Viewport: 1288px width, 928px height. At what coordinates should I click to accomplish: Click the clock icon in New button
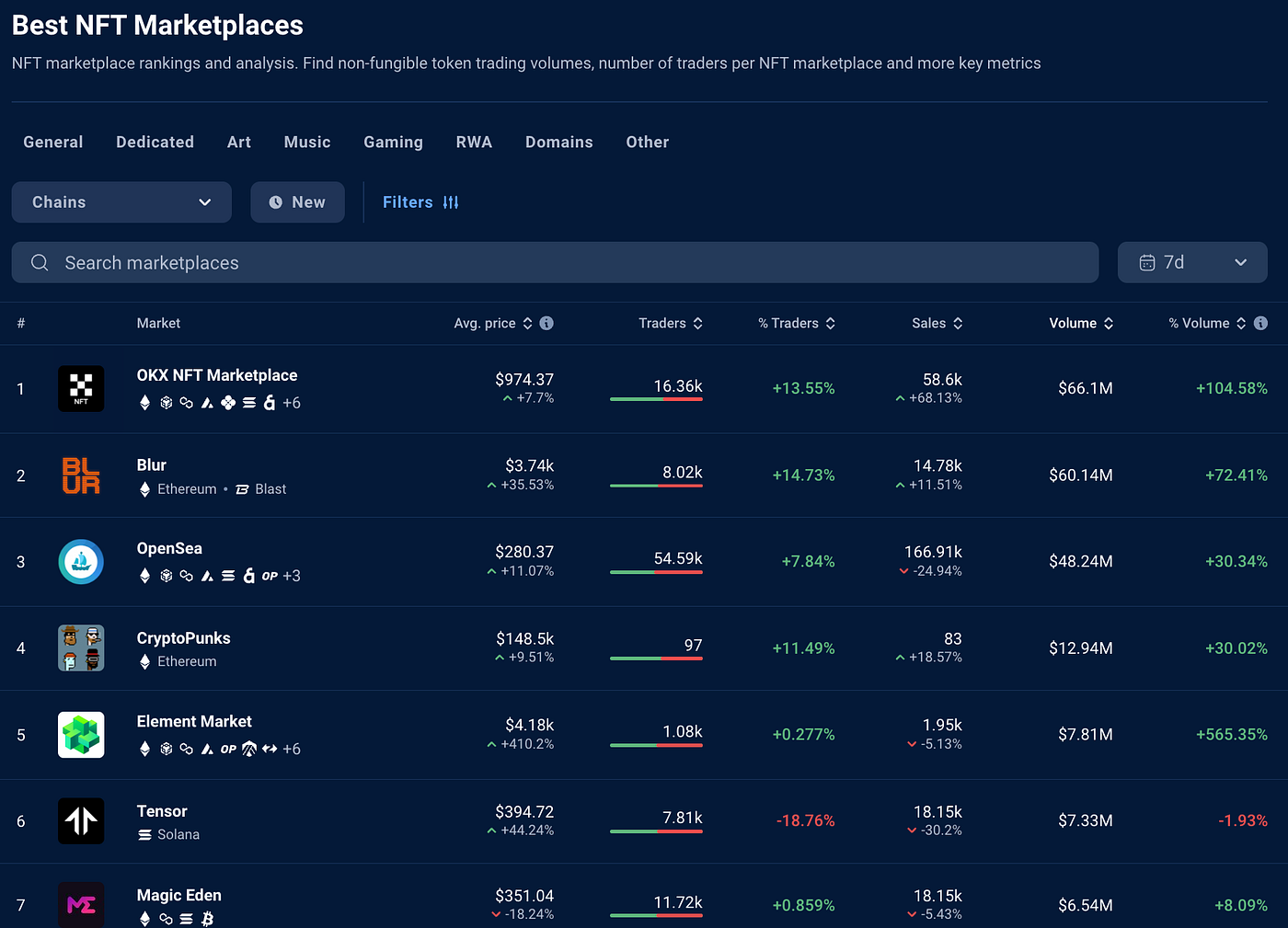(x=275, y=202)
